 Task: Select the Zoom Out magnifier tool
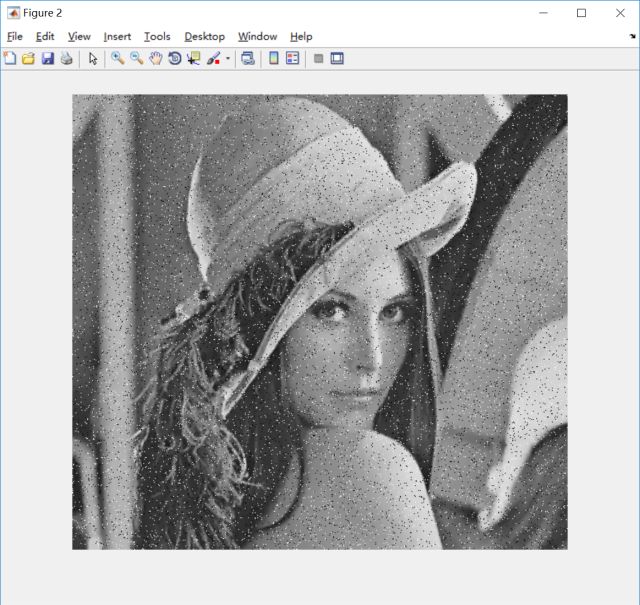click(x=136, y=59)
